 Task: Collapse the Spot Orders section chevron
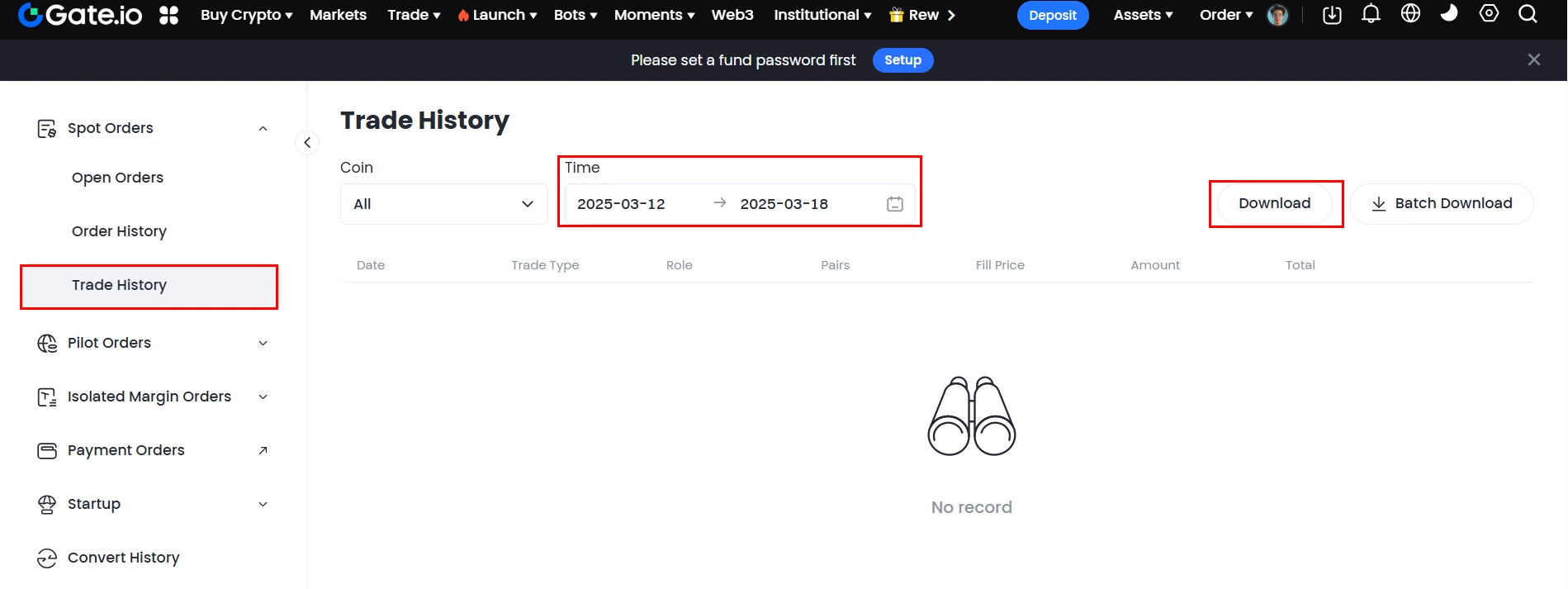click(263, 128)
